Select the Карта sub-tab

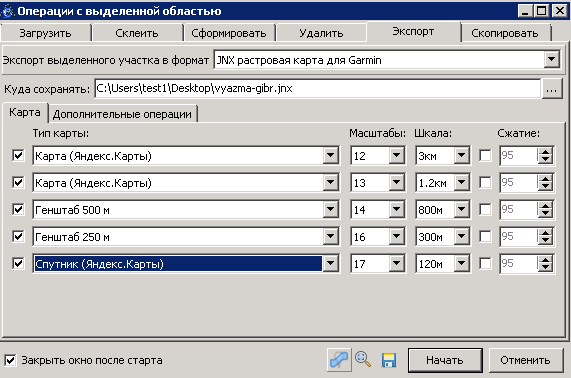[25, 112]
